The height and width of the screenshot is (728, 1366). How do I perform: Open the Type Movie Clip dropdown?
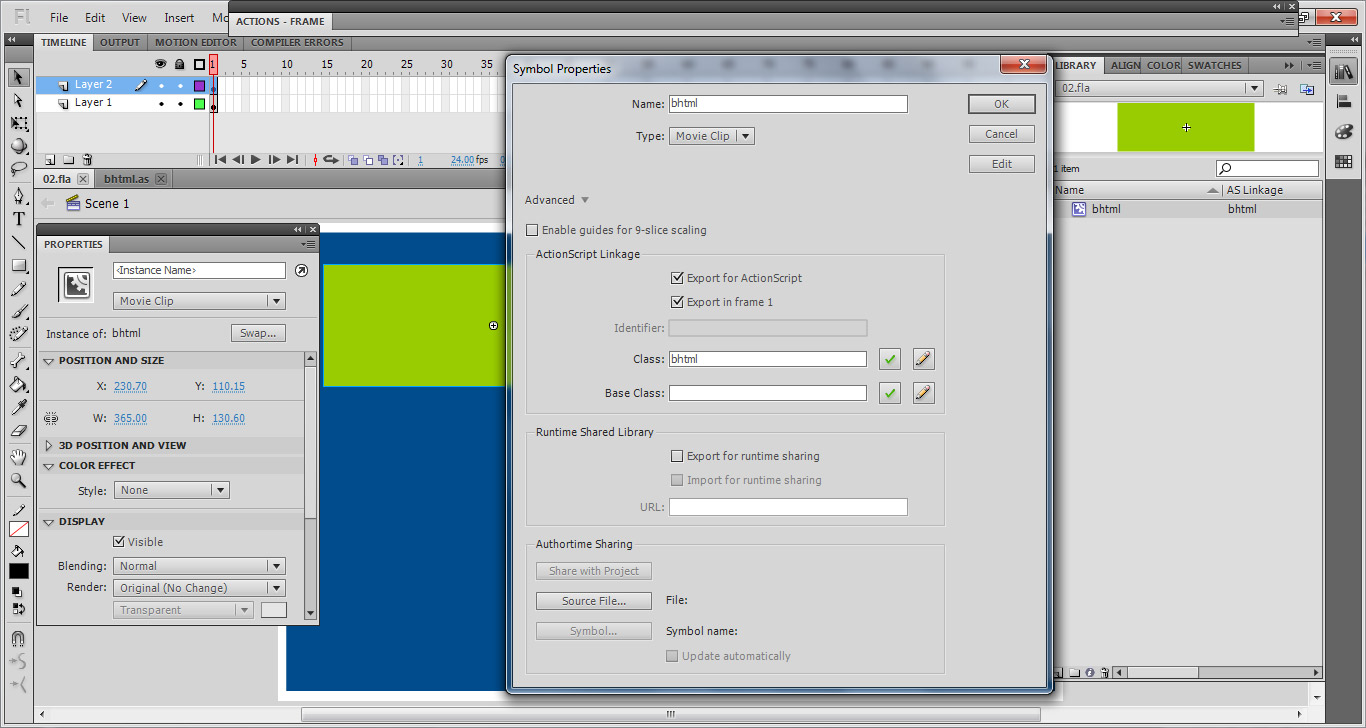pyautogui.click(x=711, y=136)
